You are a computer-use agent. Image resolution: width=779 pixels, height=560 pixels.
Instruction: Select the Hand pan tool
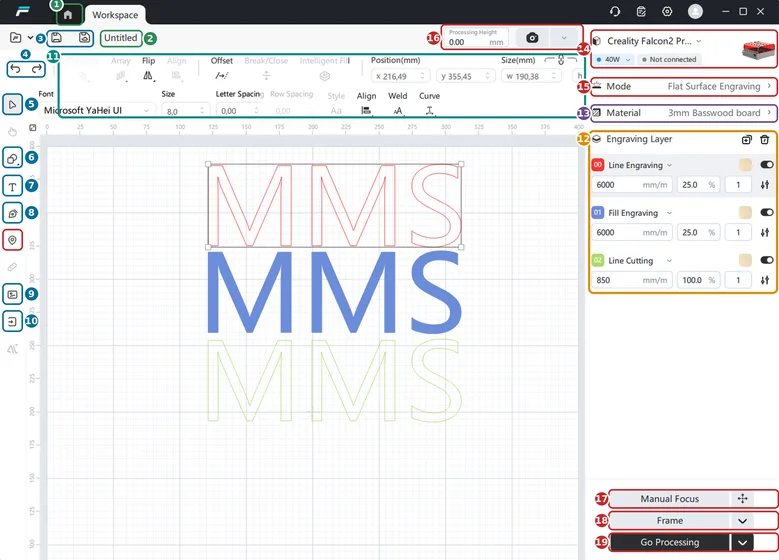[12, 131]
